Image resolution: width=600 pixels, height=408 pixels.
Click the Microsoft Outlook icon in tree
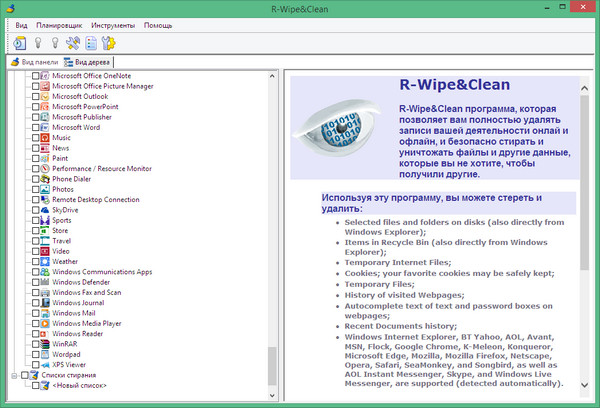tap(45, 97)
